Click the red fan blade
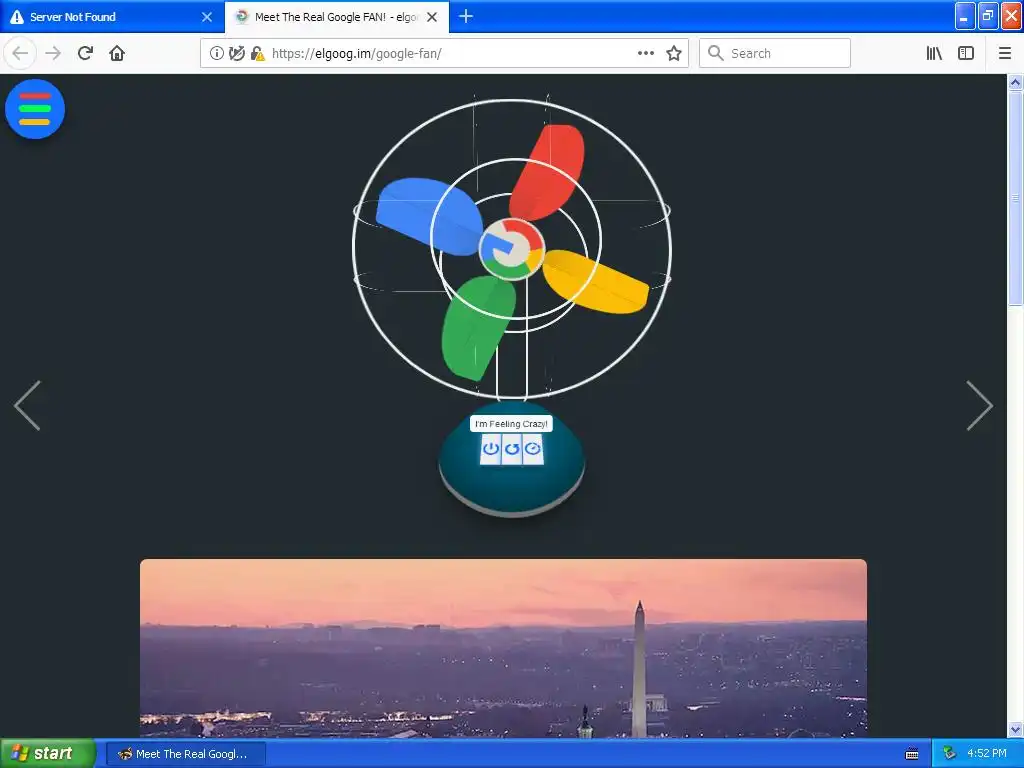Viewport: 1024px width, 768px height. (x=549, y=171)
